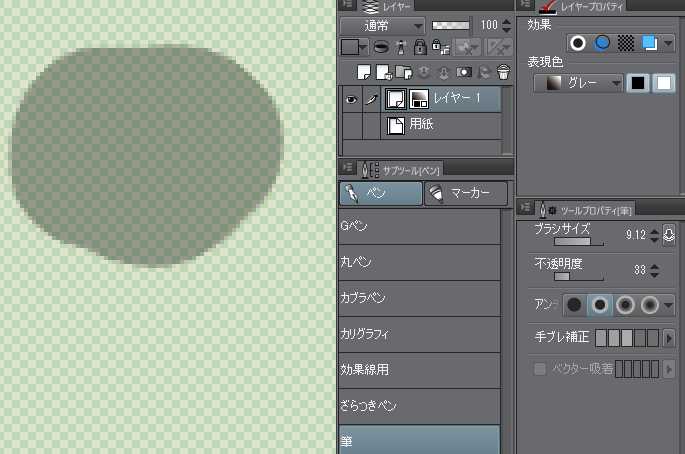Toggle the ベクター吸着 checkbox
Screen dimensions: 685x454
click(x=540, y=370)
